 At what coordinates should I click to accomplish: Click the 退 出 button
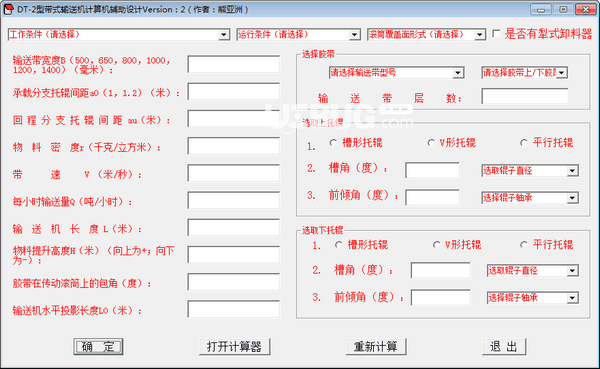[504, 347]
